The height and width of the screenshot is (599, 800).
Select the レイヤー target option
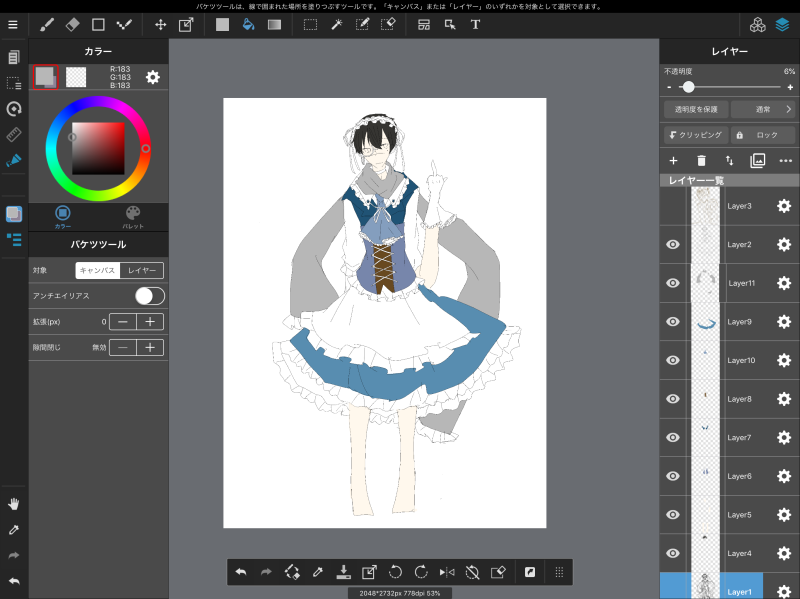142,270
